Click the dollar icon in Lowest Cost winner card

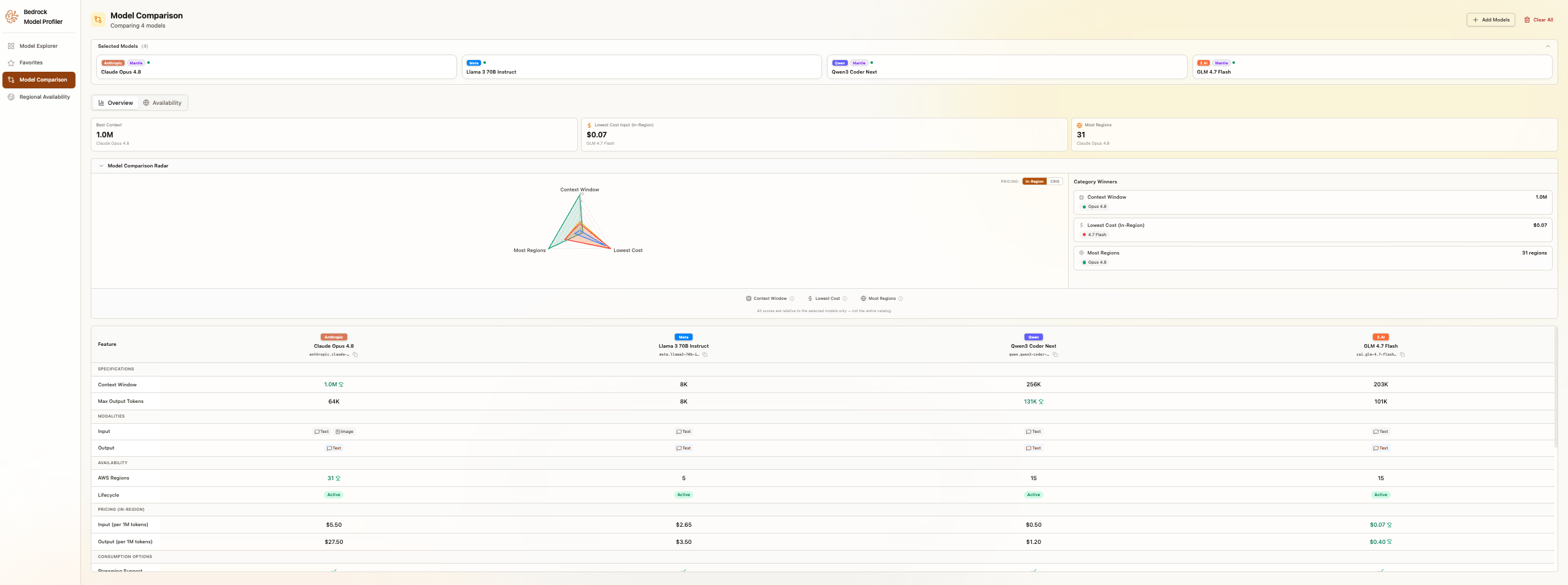click(1082, 225)
